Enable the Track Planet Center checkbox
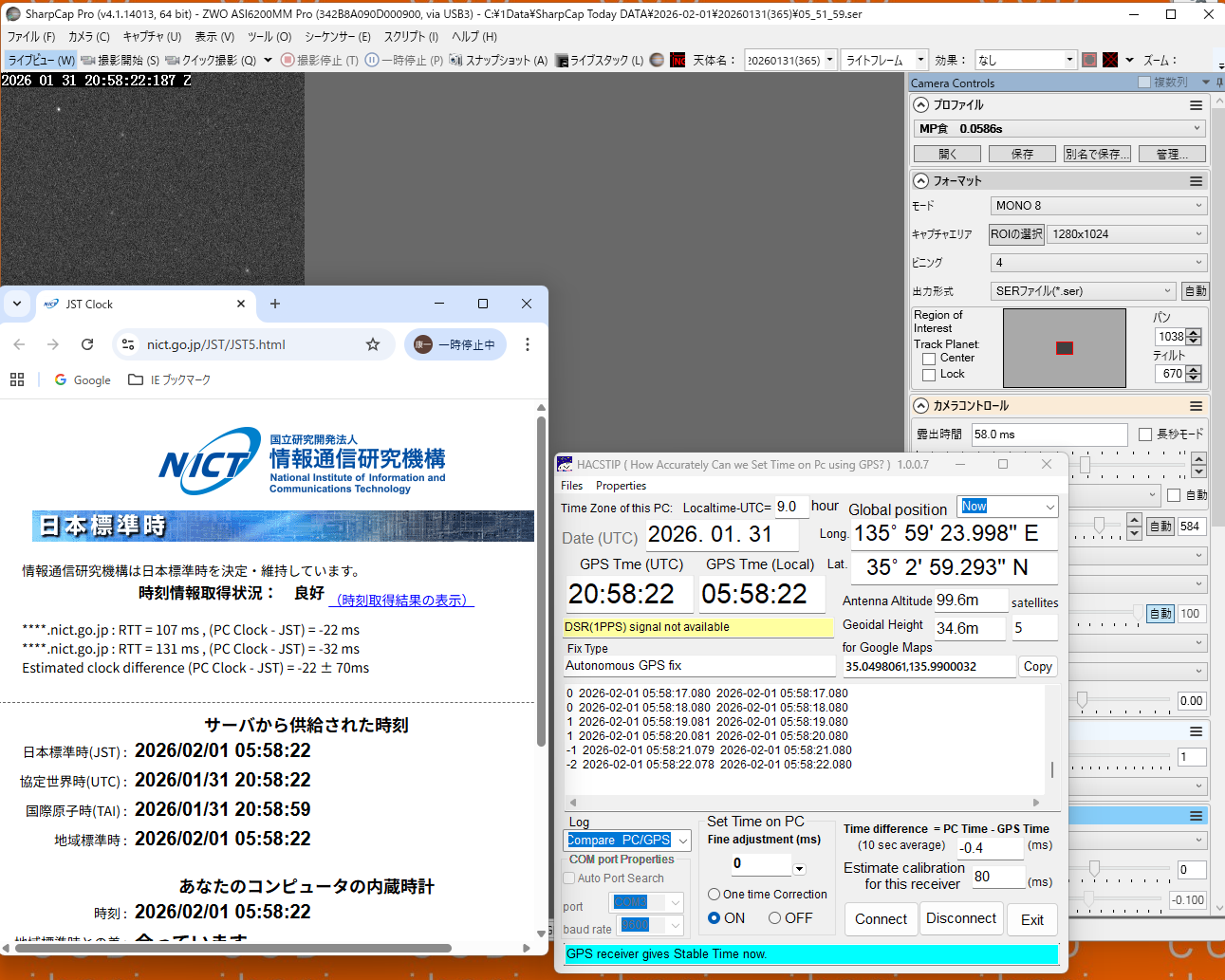This screenshot has width=1225, height=980. pyautogui.click(x=929, y=359)
